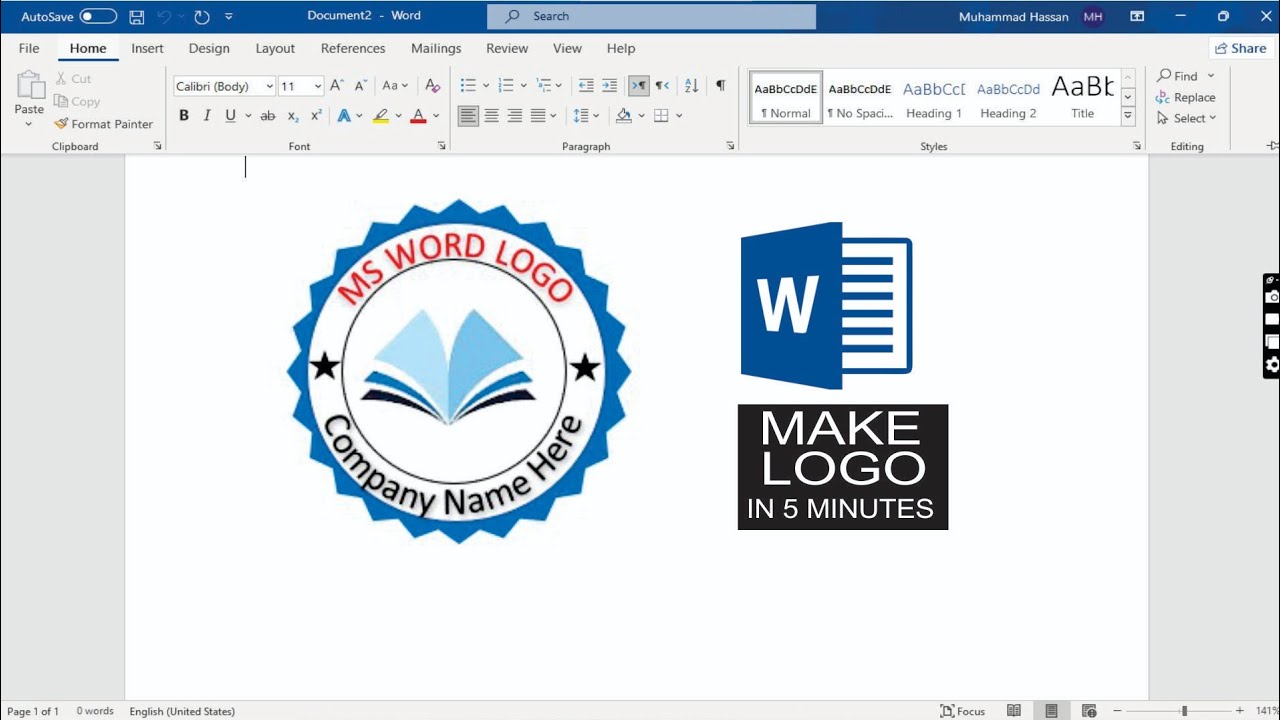Apply the Heading 1 style

point(934,98)
